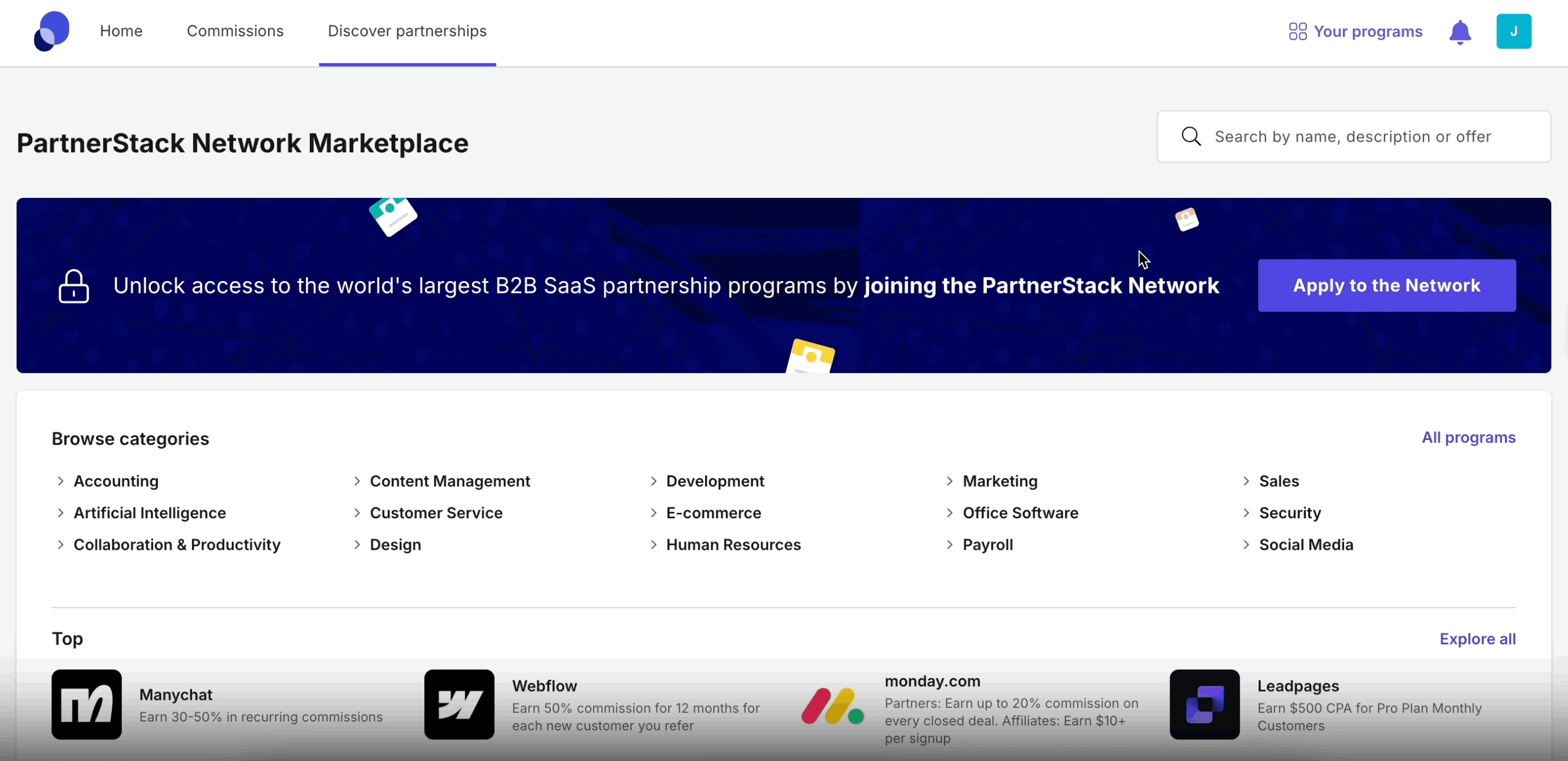Open the monday.com program title

coord(933,682)
